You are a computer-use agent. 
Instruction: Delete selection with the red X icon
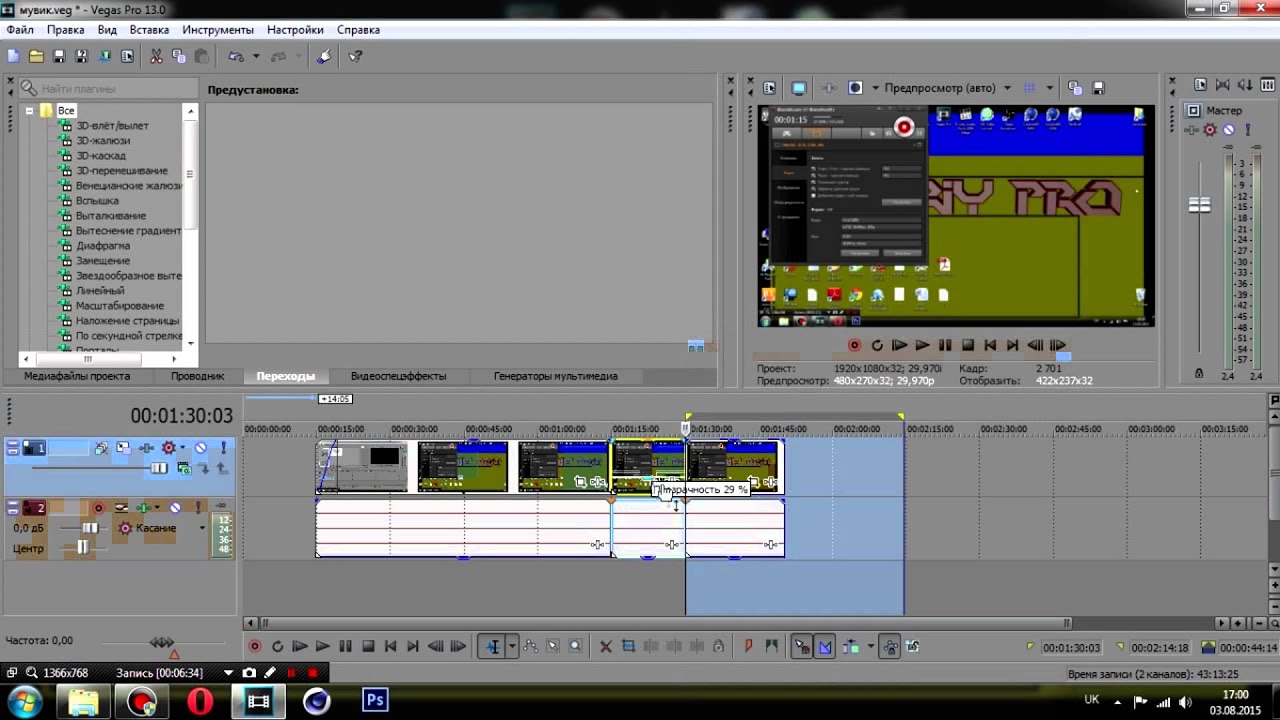pos(605,647)
